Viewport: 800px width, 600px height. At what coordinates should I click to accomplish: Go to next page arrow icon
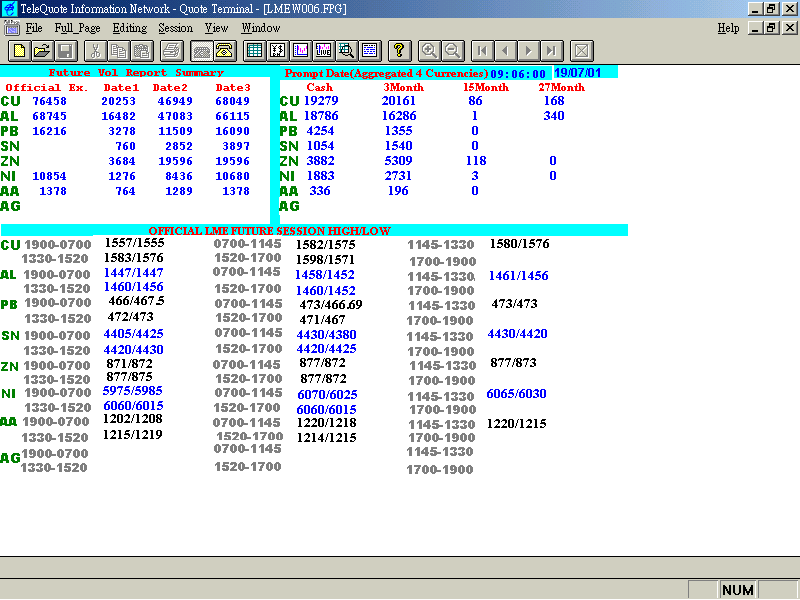click(528, 51)
